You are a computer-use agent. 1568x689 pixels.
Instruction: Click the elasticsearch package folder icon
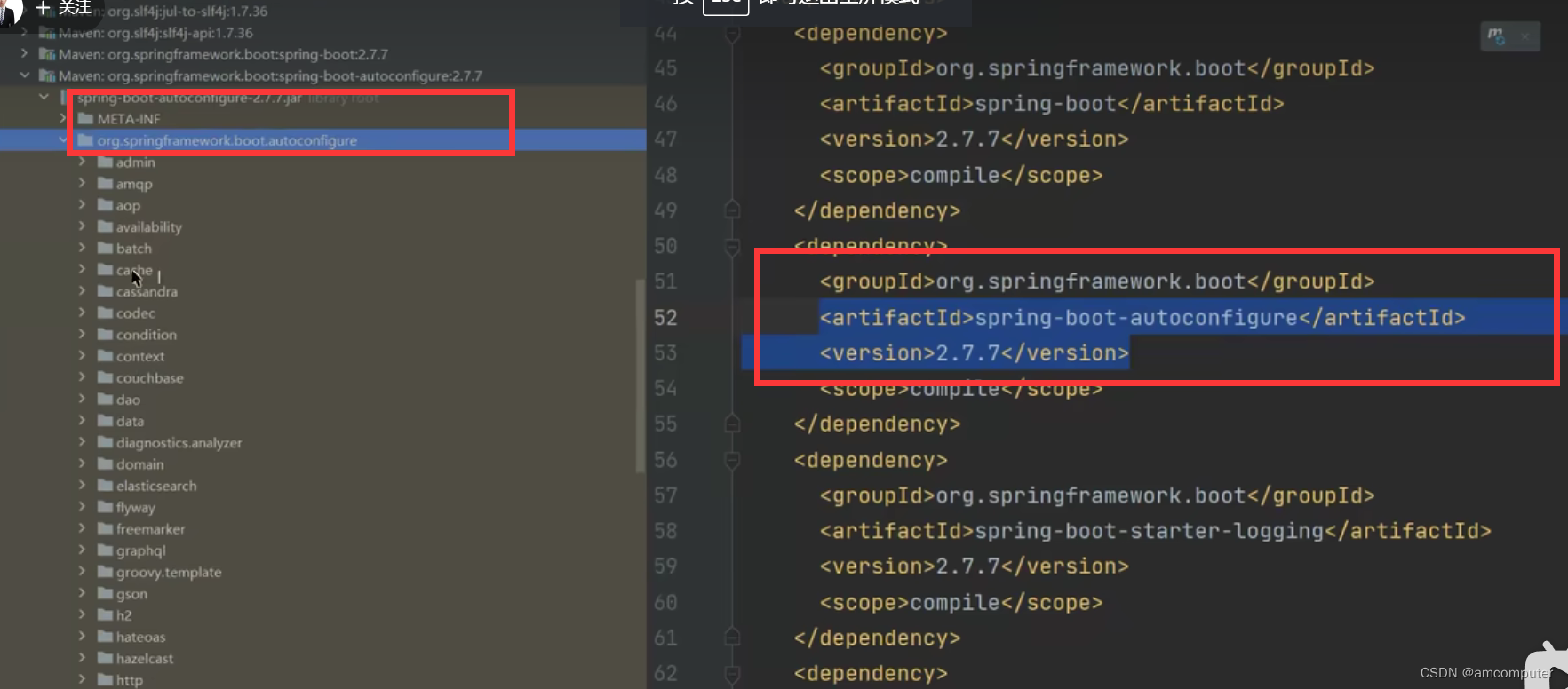click(105, 486)
